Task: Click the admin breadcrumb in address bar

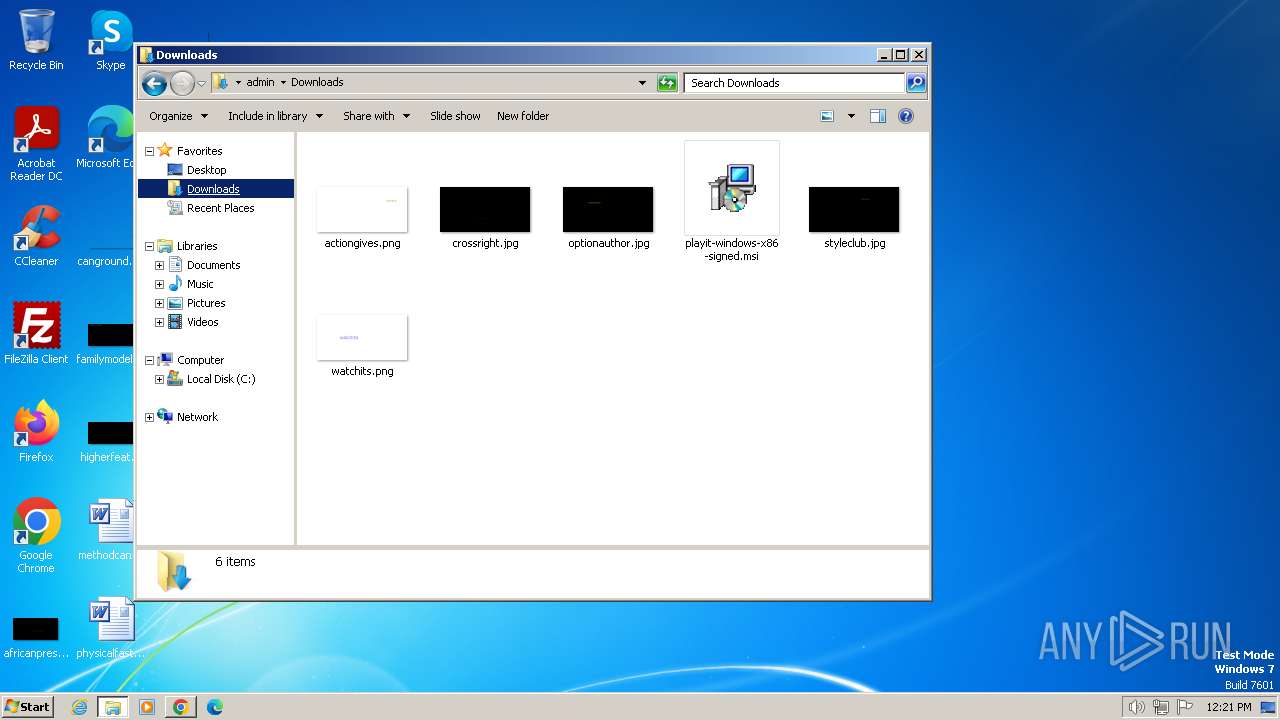Action: pos(260,82)
